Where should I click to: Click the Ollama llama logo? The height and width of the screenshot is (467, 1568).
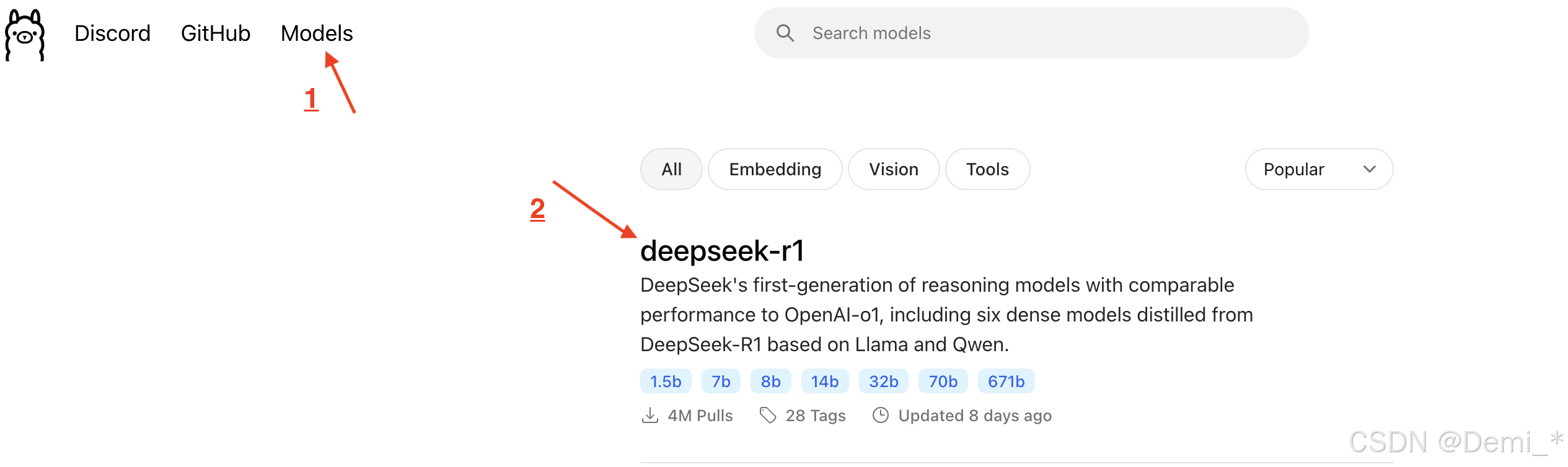click(x=25, y=35)
